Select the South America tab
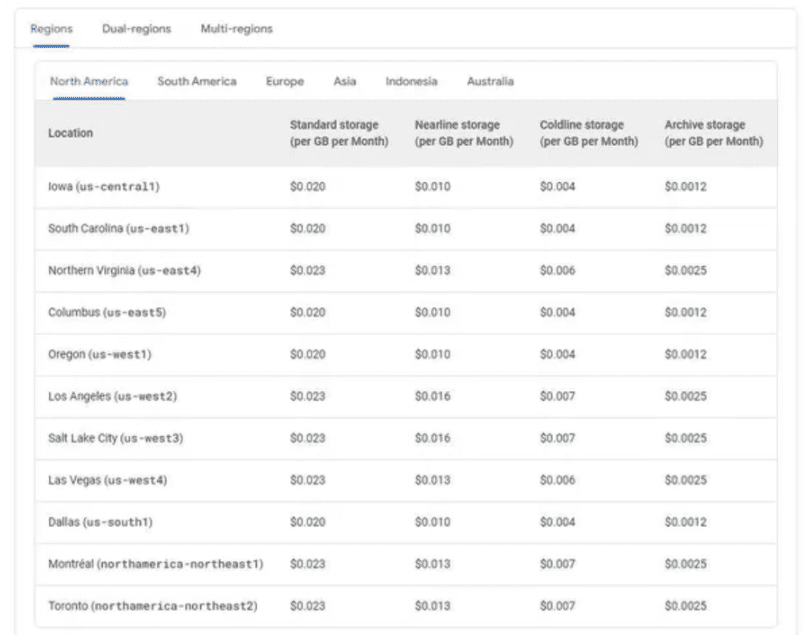This screenshot has height=637, width=807. click(197, 81)
